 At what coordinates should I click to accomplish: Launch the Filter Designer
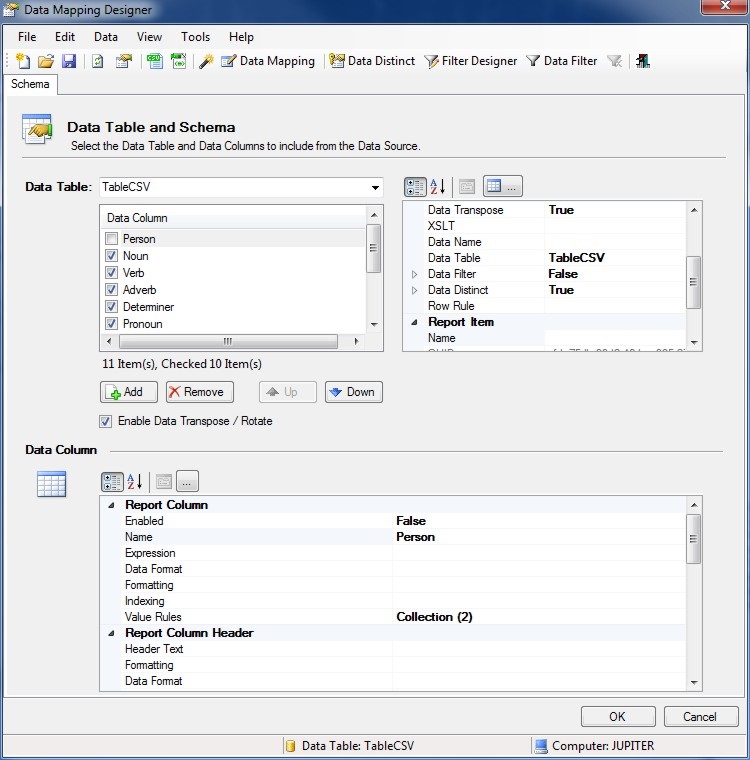pos(470,61)
